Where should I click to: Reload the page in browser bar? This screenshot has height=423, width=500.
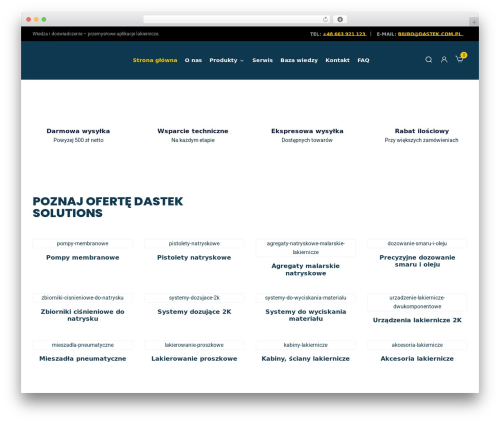tap(325, 20)
